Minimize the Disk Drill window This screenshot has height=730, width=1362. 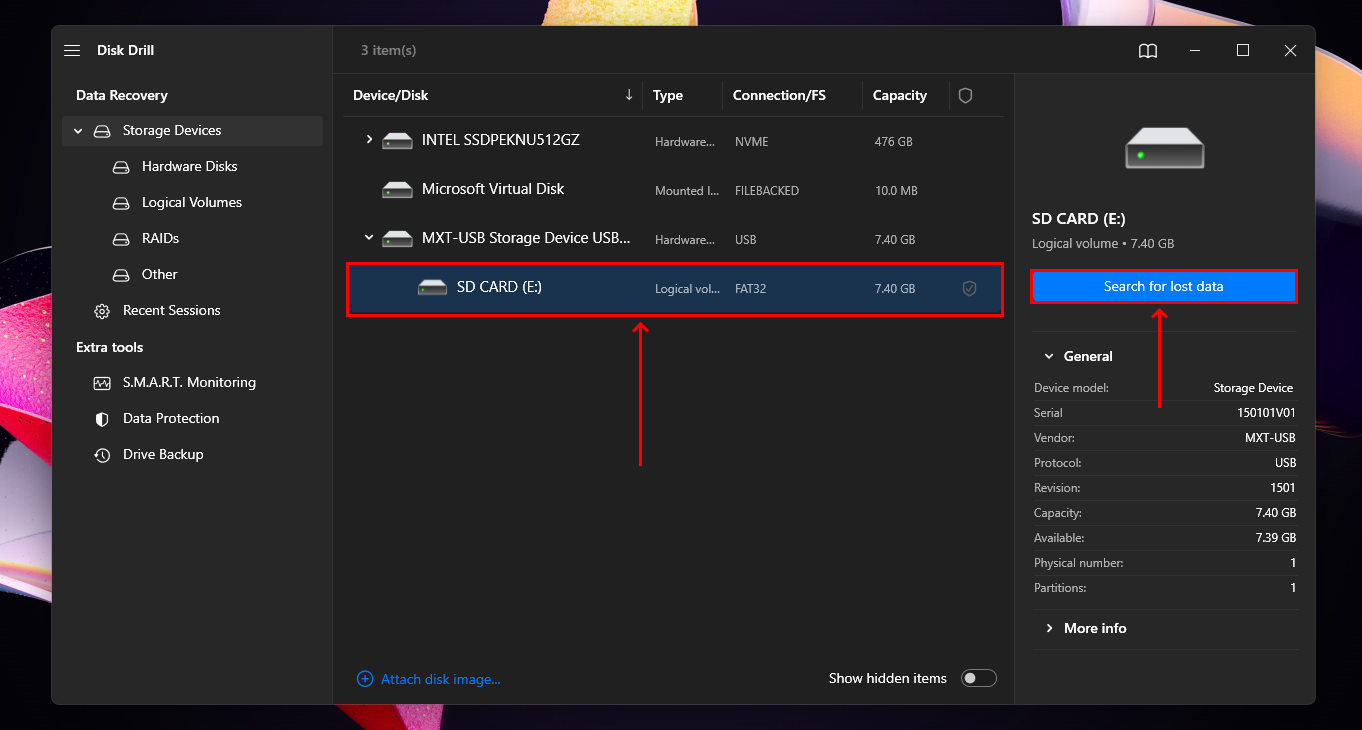click(1195, 51)
